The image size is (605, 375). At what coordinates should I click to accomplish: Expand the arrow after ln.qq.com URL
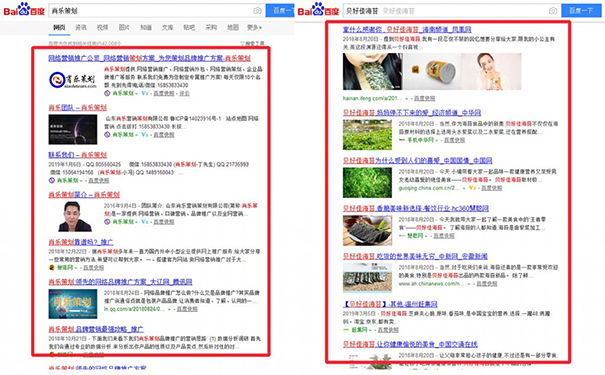click(x=169, y=309)
